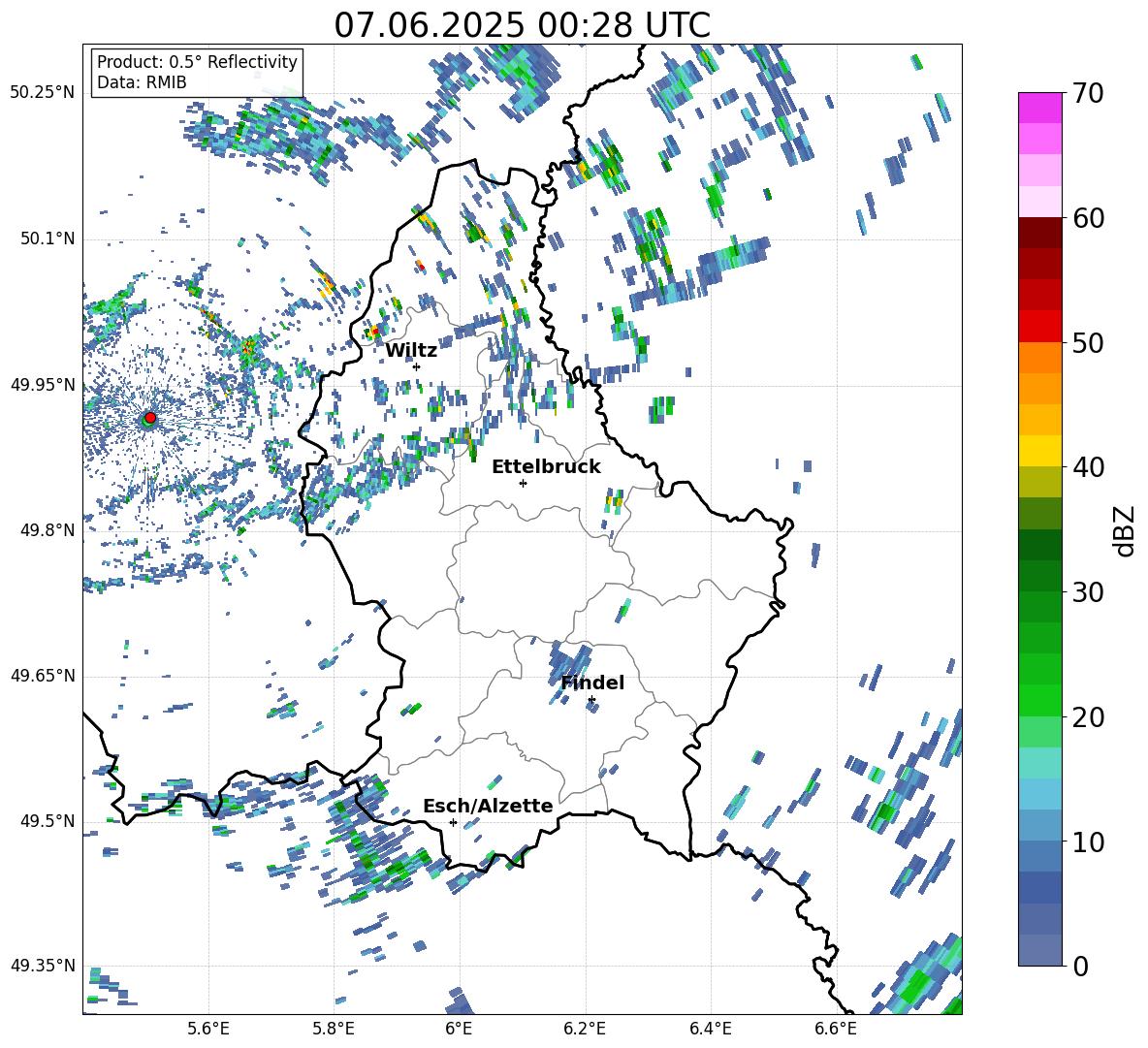Click the 50.1°N latitude label
This screenshot has width=1148, height=1048.
click(47, 238)
